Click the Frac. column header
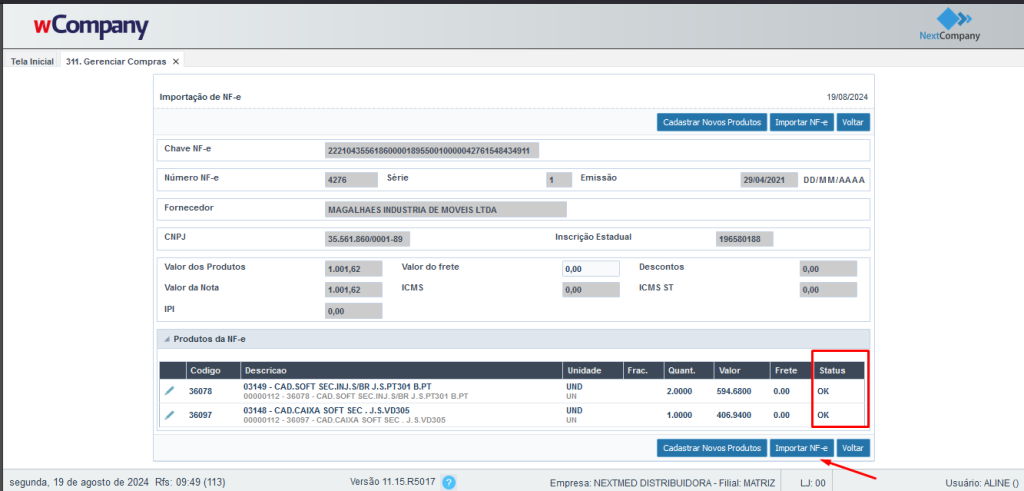1024x491 pixels. (642, 370)
